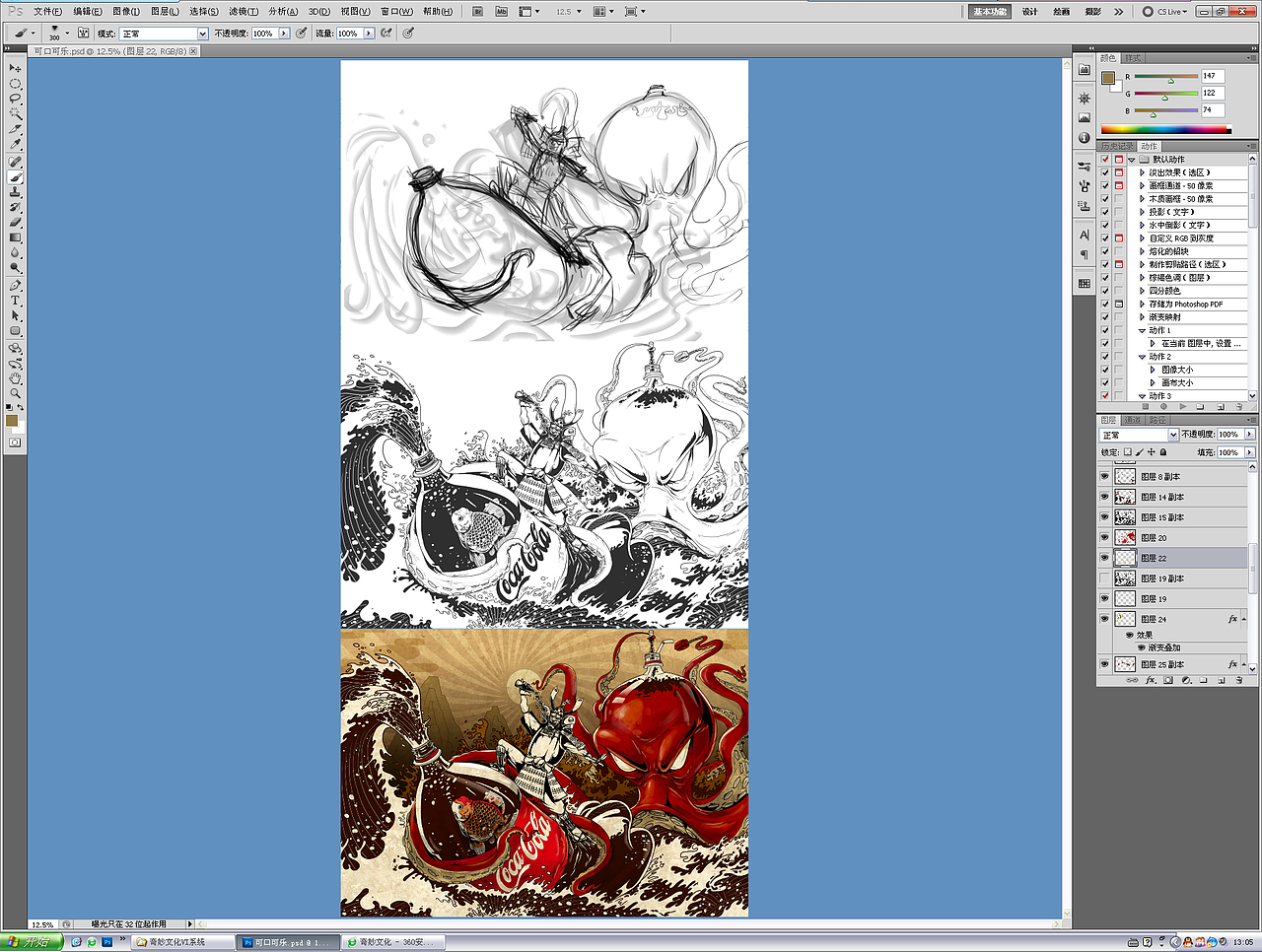The image size is (1262, 952).
Task: Open the Paragraph panel icon
Action: pyautogui.click(x=1085, y=254)
